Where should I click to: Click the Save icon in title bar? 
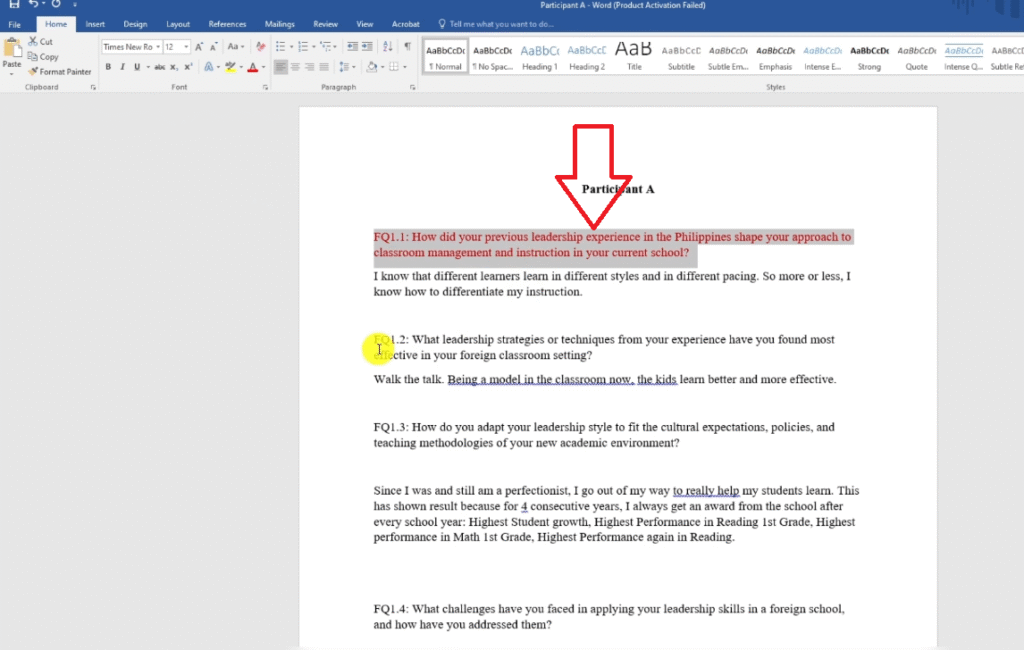pos(13,5)
